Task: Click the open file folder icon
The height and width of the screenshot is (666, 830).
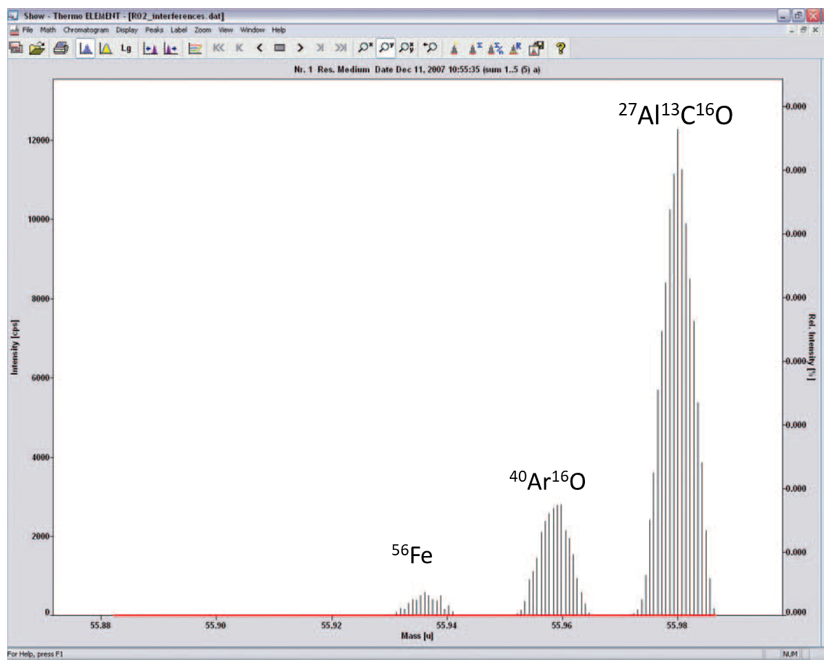Action: pyautogui.click(x=38, y=47)
